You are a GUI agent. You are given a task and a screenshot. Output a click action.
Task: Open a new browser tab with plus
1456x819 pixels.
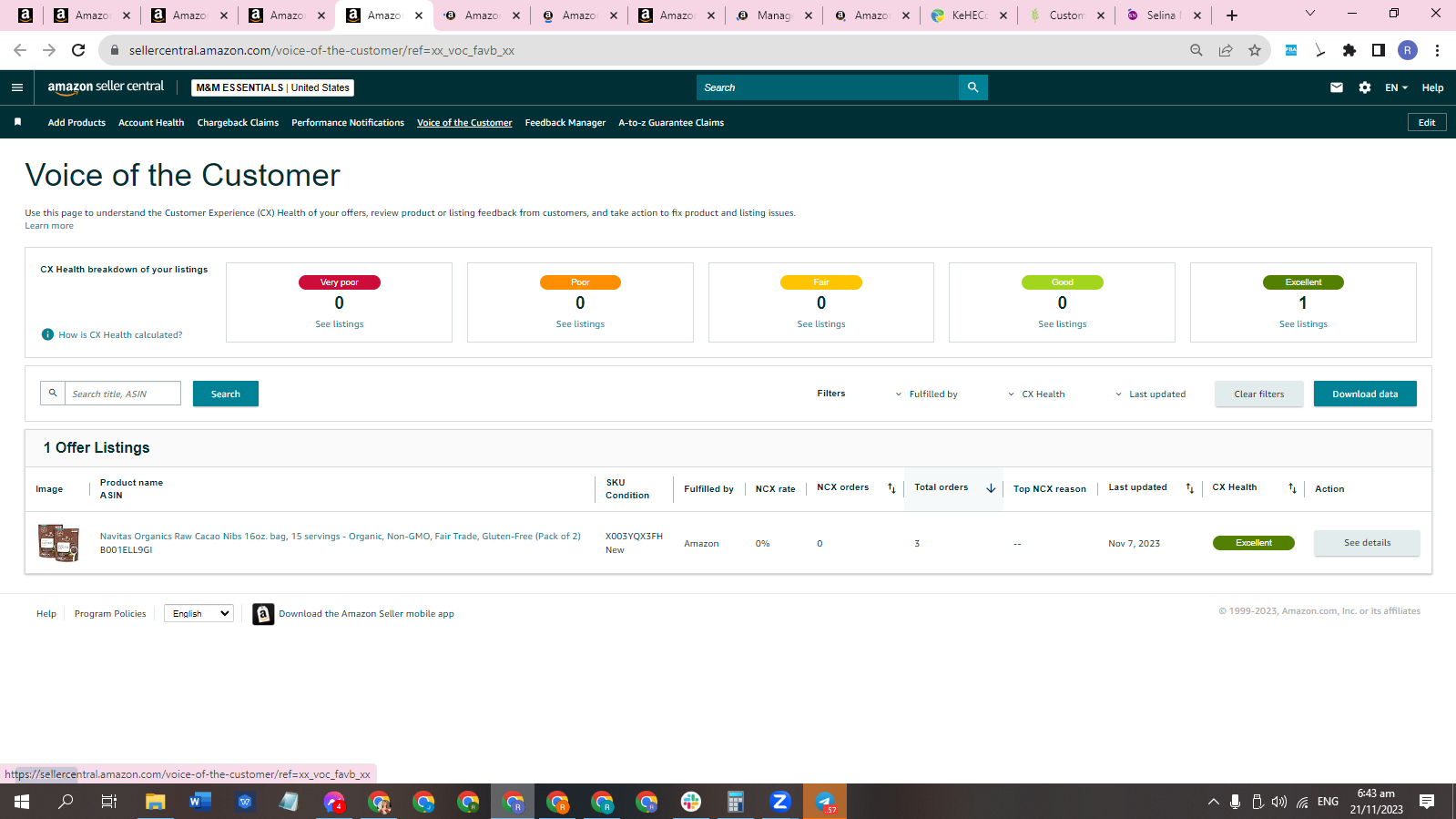[x=1232, y=15]
